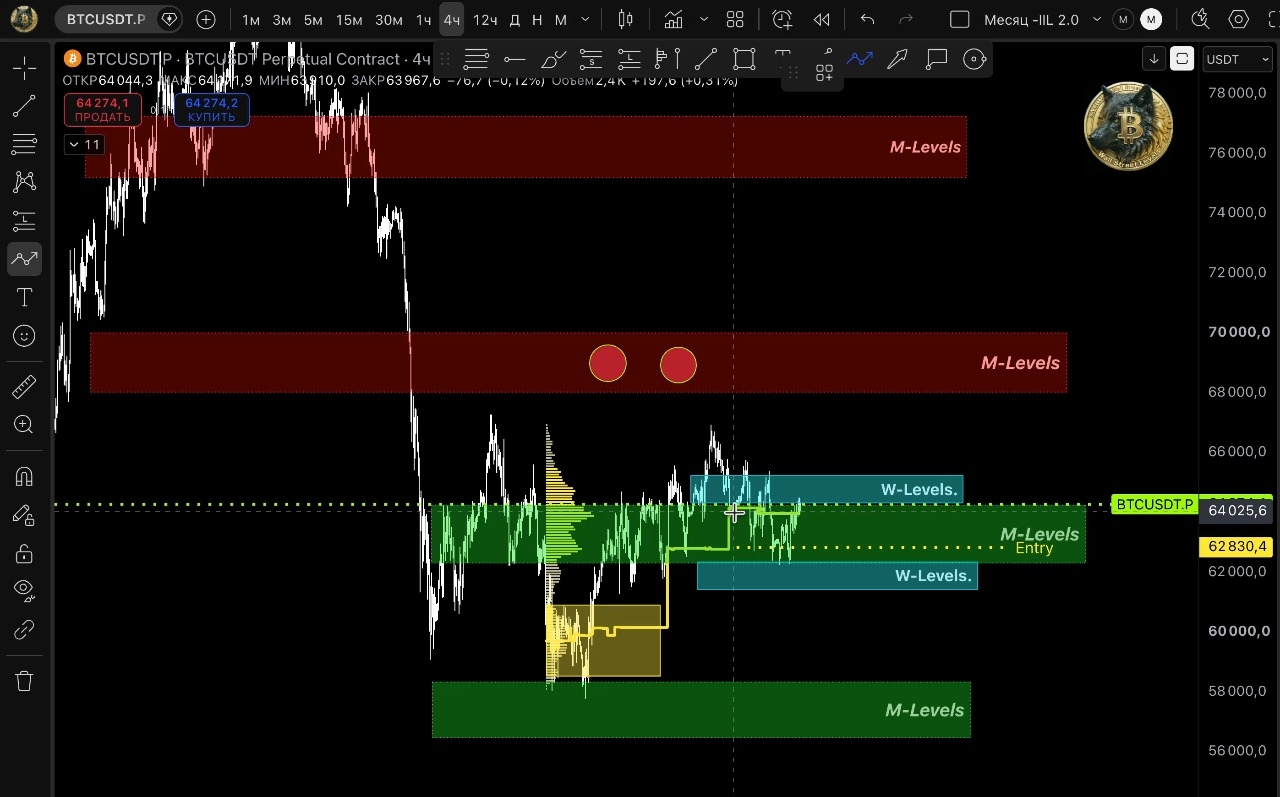Toggle hide all drawings eye icon
Screen dimensions: 1280x797
pos(24,591)
